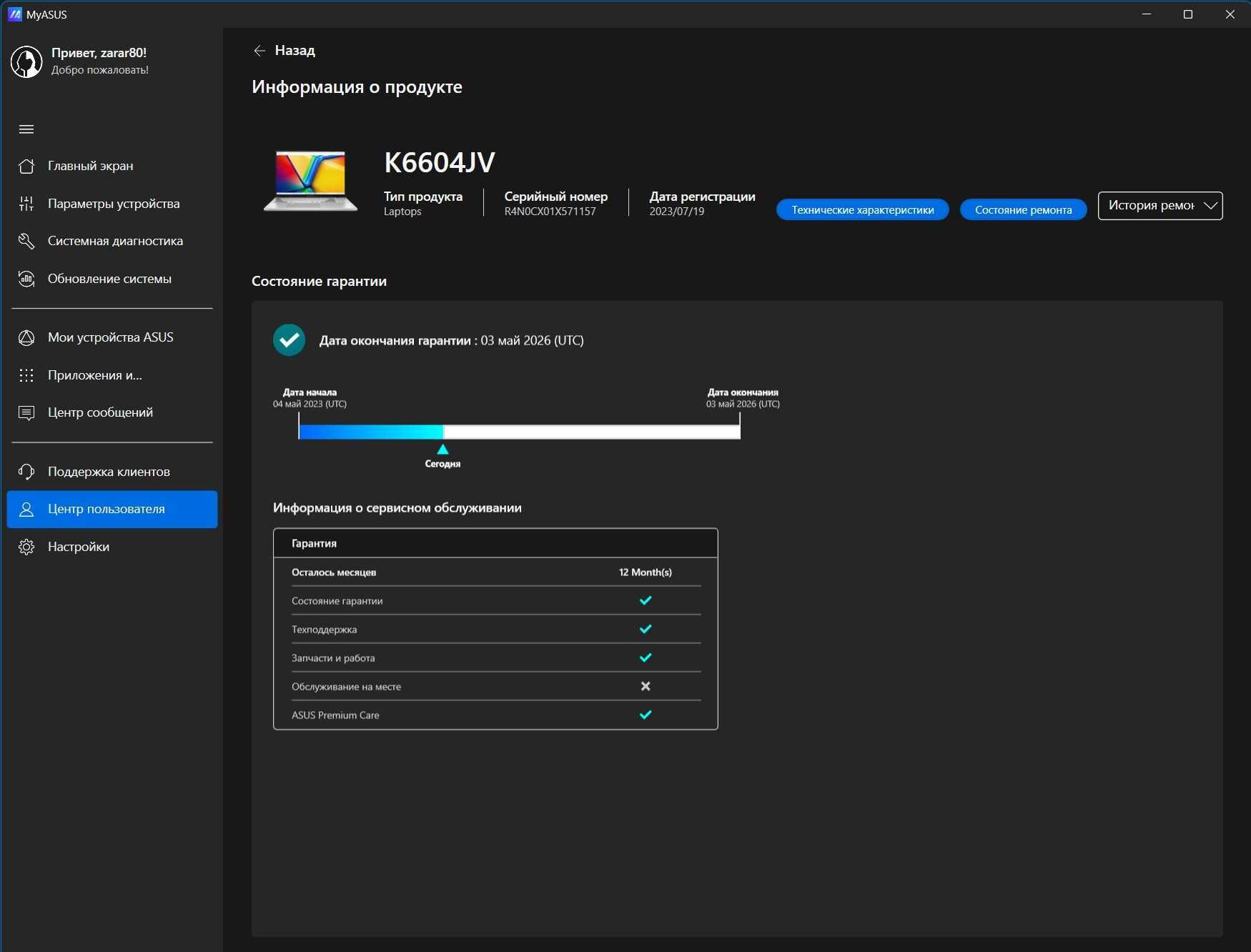Maximize the MyASUS window
This screenshot has width=1251, height=952.
point(1188,14)
